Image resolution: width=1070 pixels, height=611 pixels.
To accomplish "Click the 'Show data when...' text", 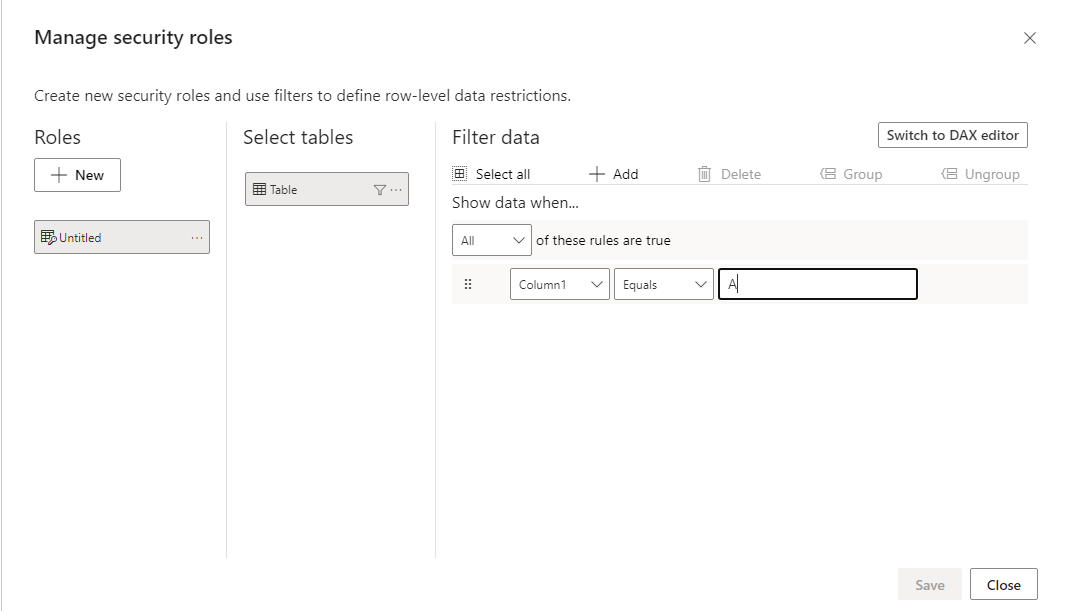I will click(x=515, y=203).
